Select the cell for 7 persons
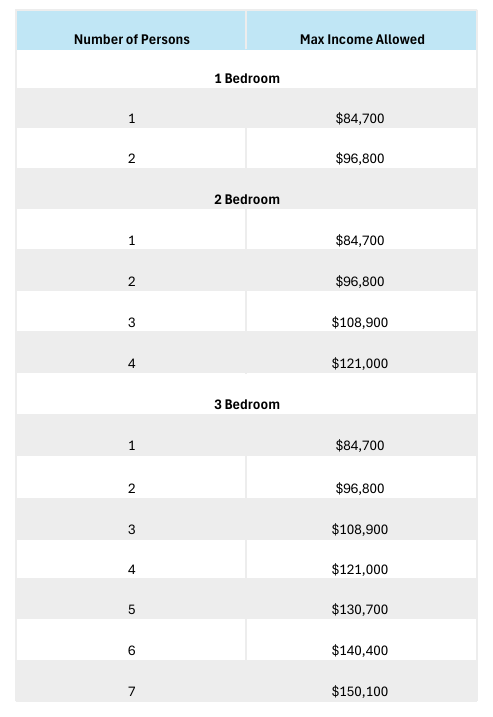The width and height of the screenshot is (493, 717). (132, 691)
